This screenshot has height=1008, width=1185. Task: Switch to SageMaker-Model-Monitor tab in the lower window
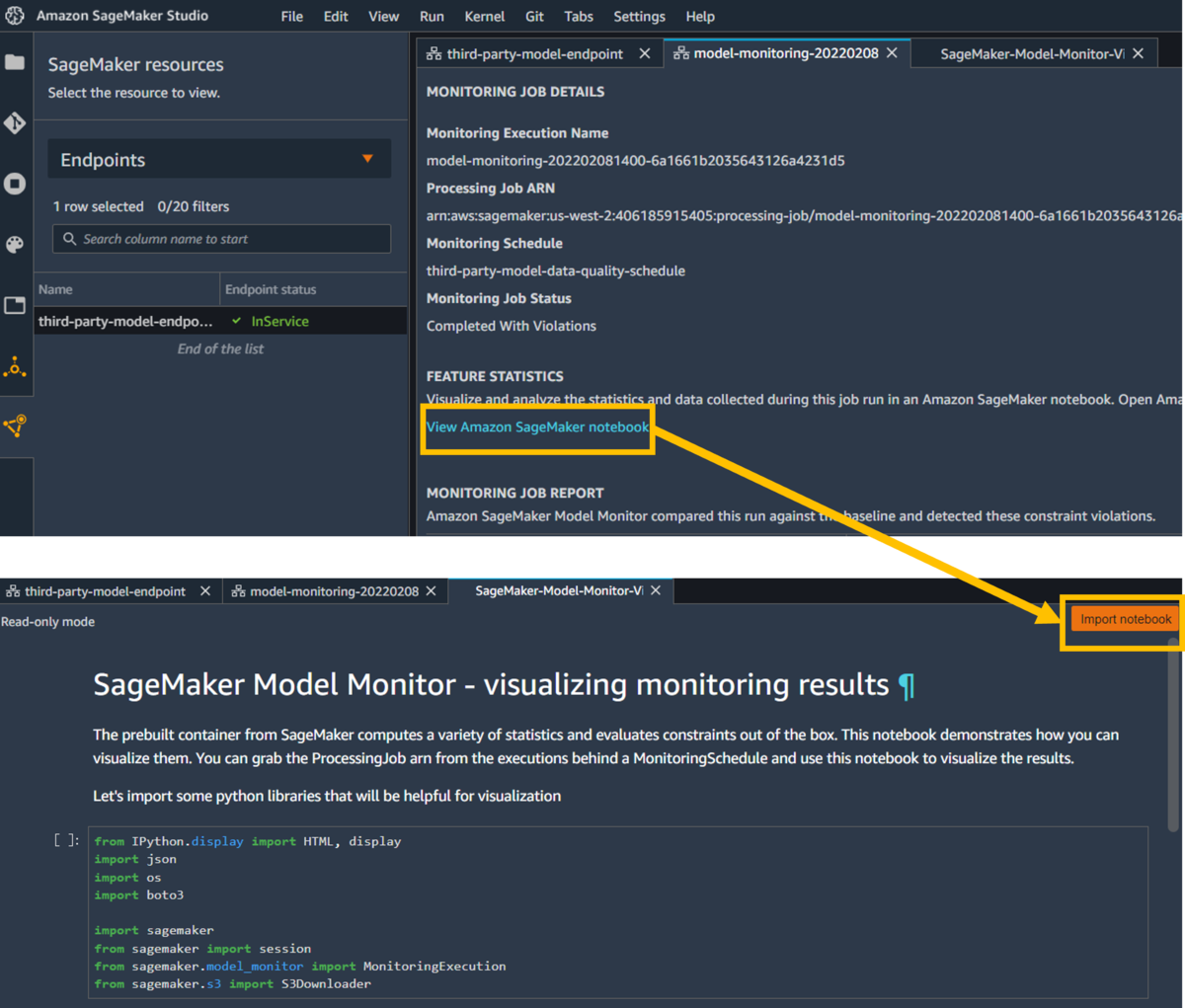click(x=559, y=590)
